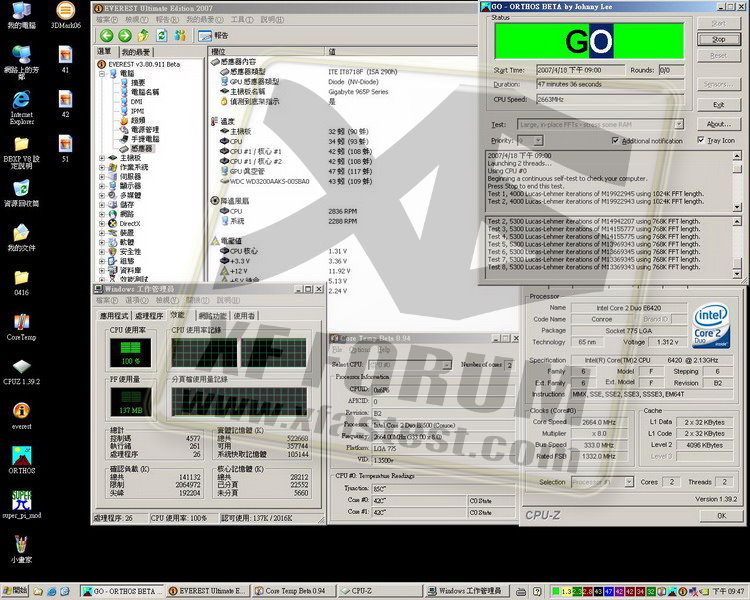The width and height of the screenshot is (750, 600).
Task: Open the super_pi_mod desktop icon
Action: coord(22,504)
